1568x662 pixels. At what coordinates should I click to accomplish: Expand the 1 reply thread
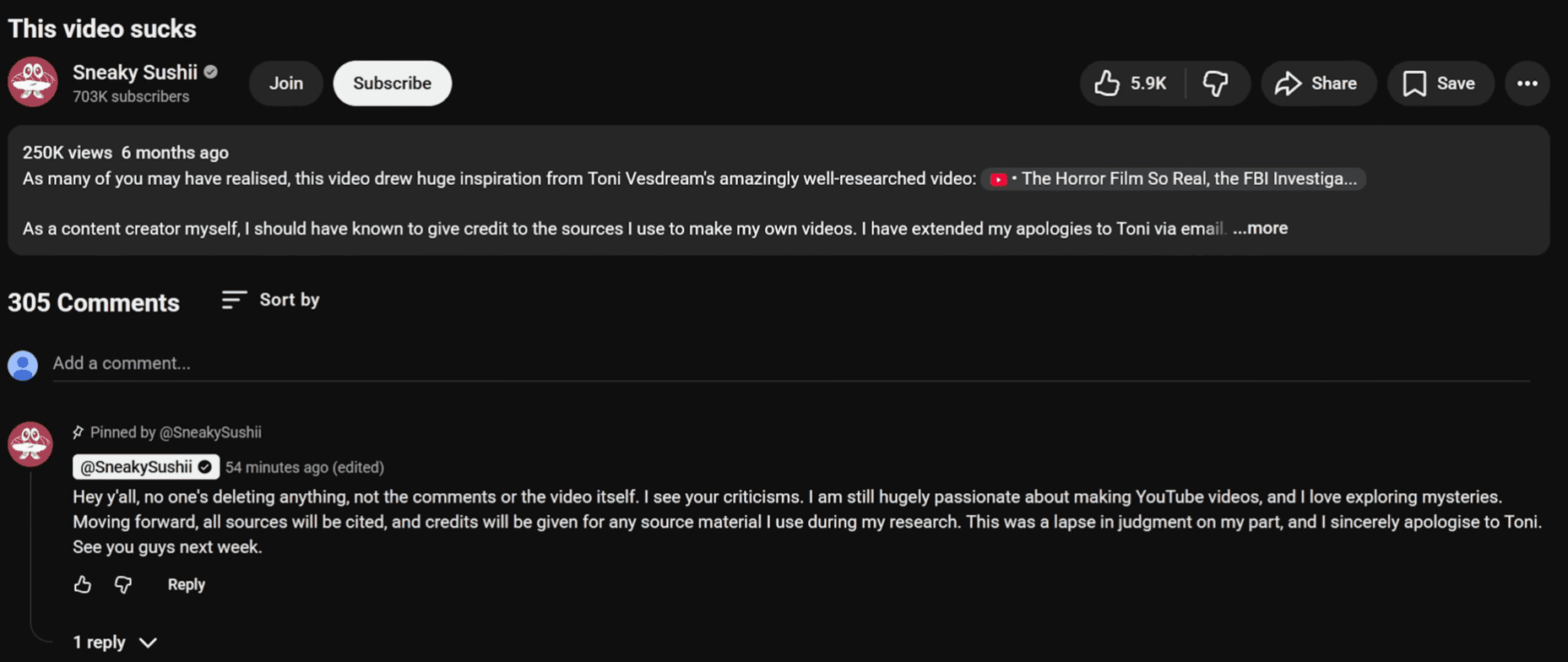[115, 643]
